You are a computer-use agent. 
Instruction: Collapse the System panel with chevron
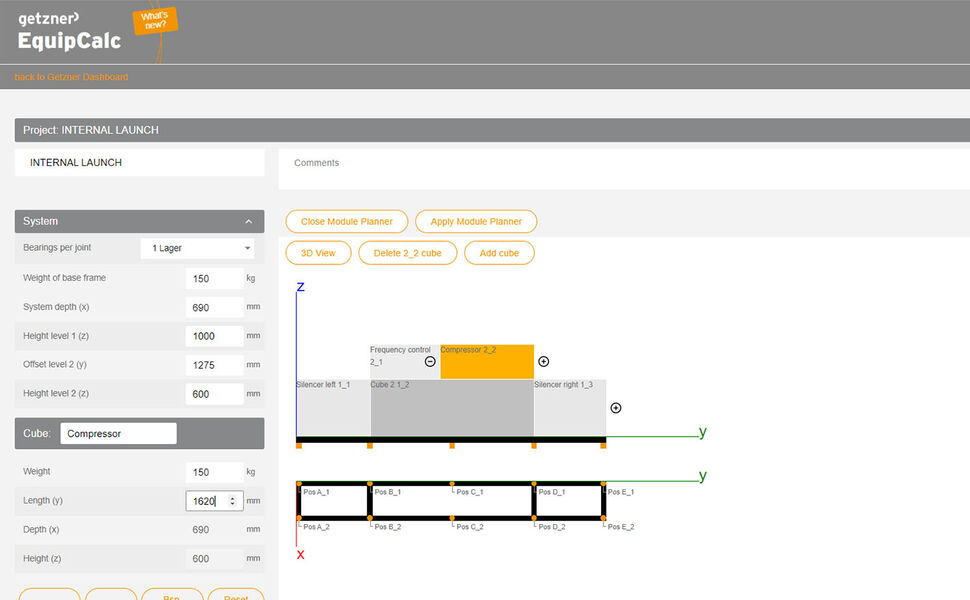pos(248,221)
